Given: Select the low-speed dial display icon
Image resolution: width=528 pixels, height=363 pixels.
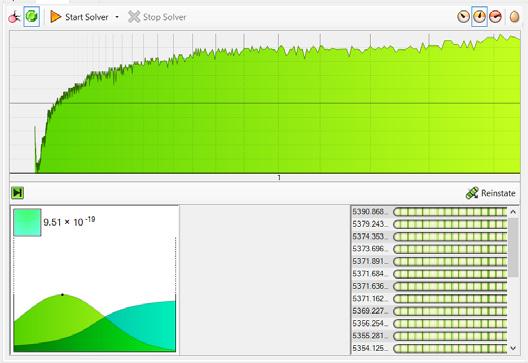Looking at the screenshot, I should pos(463,16).
